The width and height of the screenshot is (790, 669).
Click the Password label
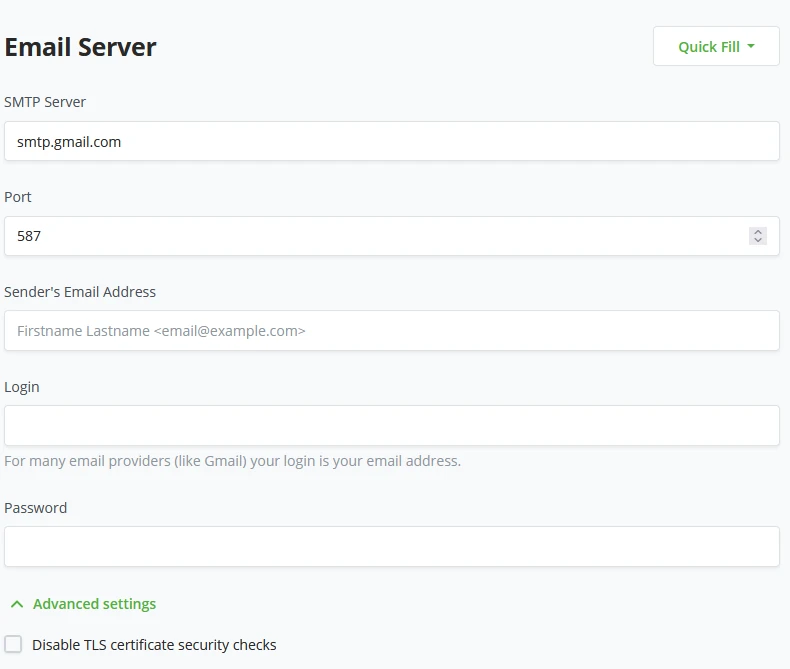pyautogui.click(x=36, y=508)
